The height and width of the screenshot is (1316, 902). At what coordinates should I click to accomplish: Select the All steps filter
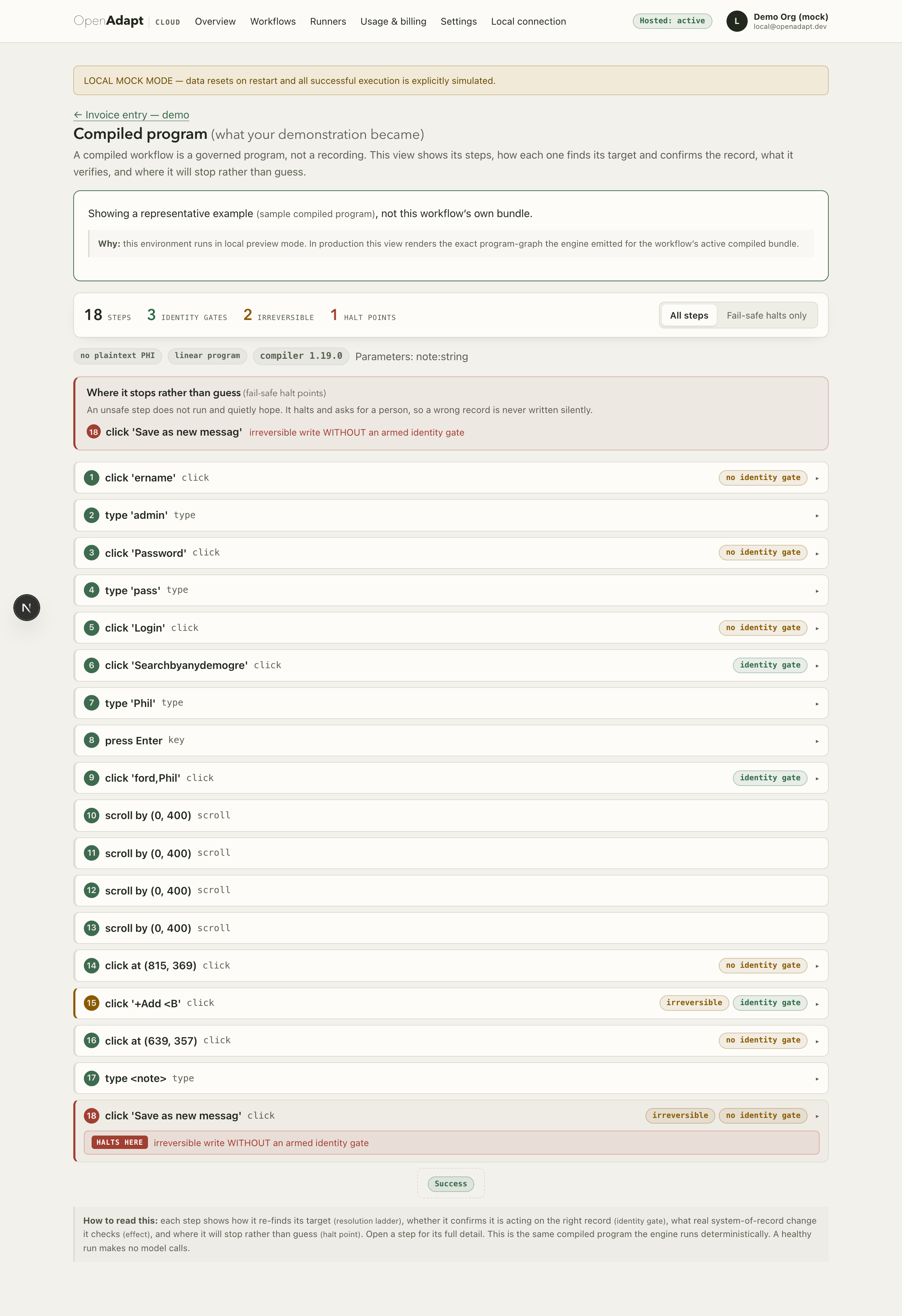689,315
